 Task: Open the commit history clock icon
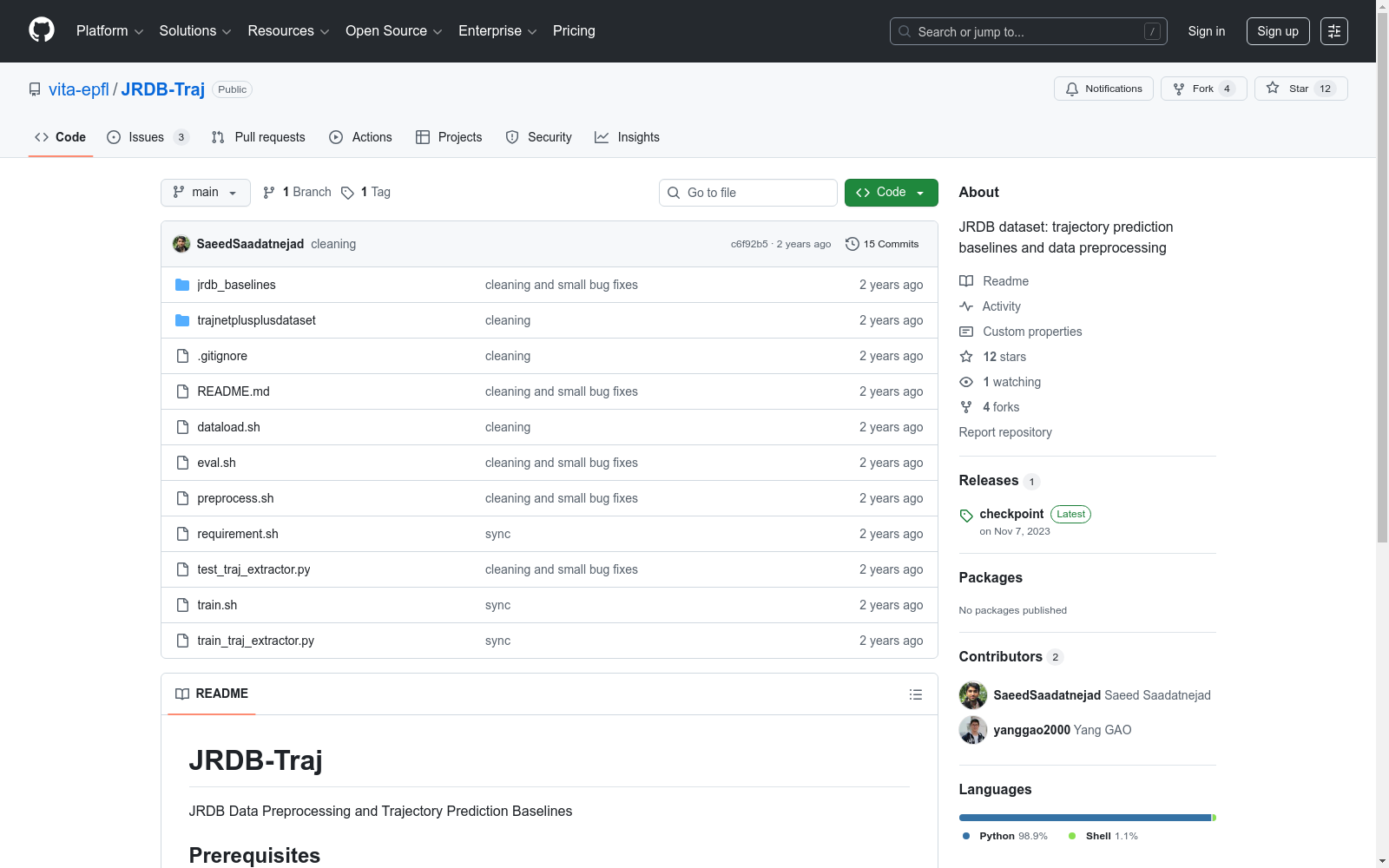point(852,244)
